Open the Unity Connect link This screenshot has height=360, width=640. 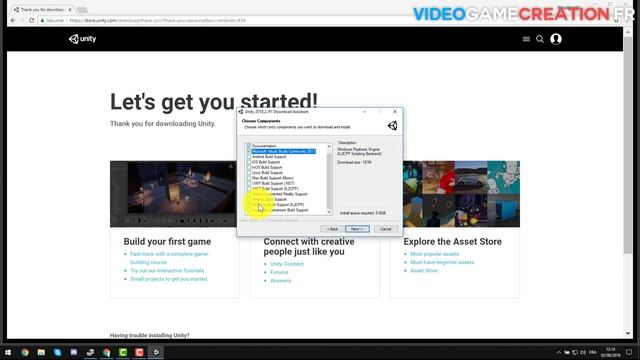pyautogui.click(x=287, y=264)
